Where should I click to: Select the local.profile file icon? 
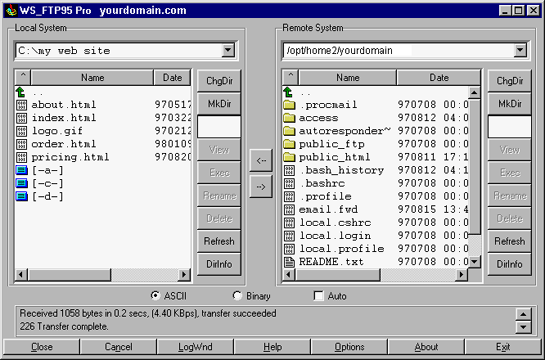tap(289, 249)
